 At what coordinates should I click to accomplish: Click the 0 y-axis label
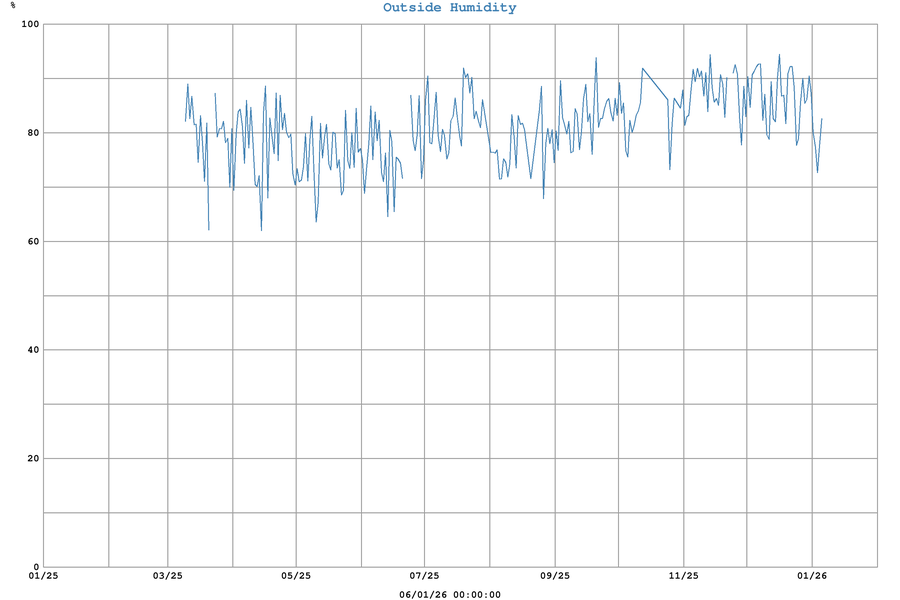35,566
